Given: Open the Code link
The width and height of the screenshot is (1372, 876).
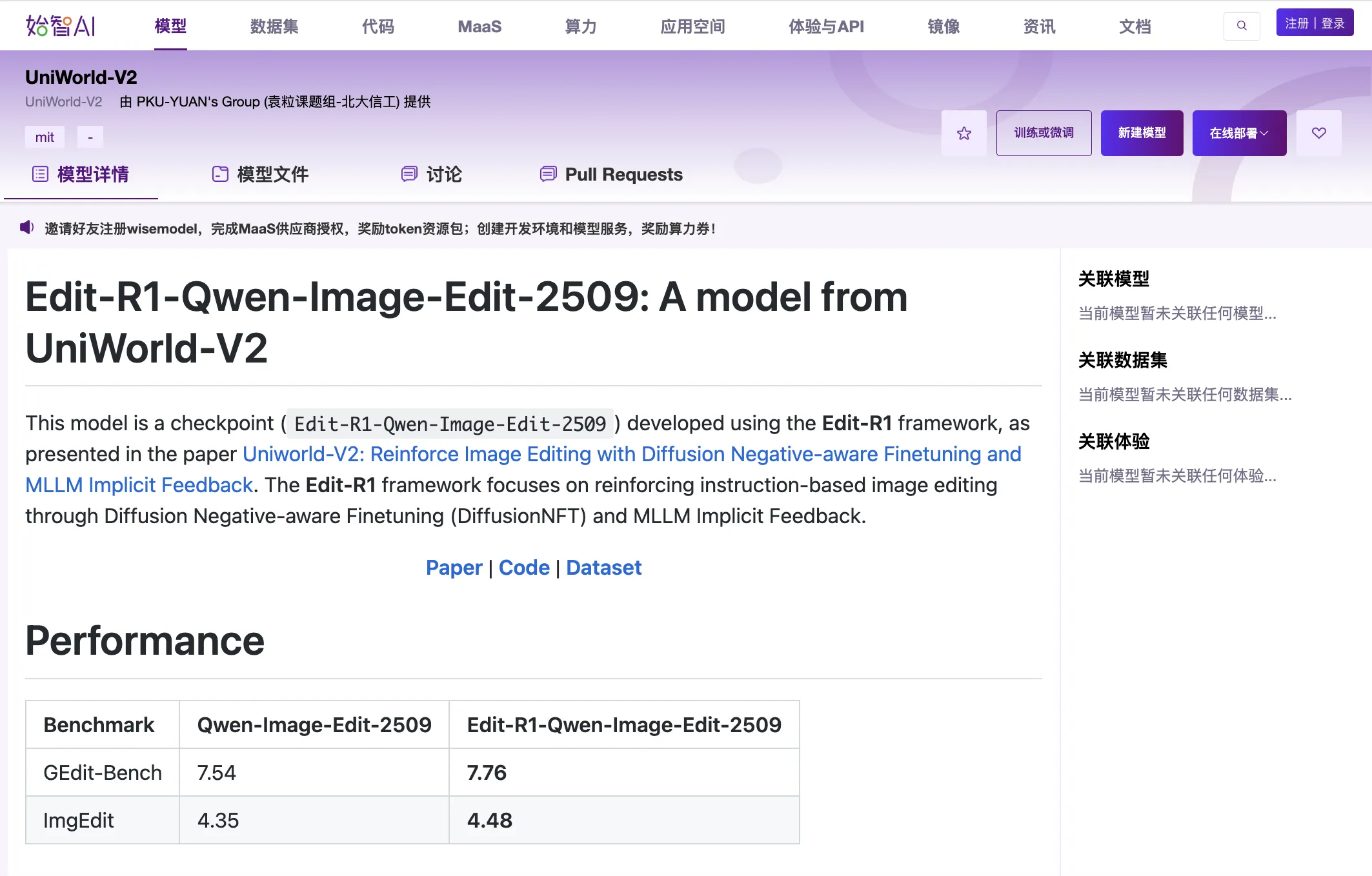Looking at the screenshot, I should (524, 568).
